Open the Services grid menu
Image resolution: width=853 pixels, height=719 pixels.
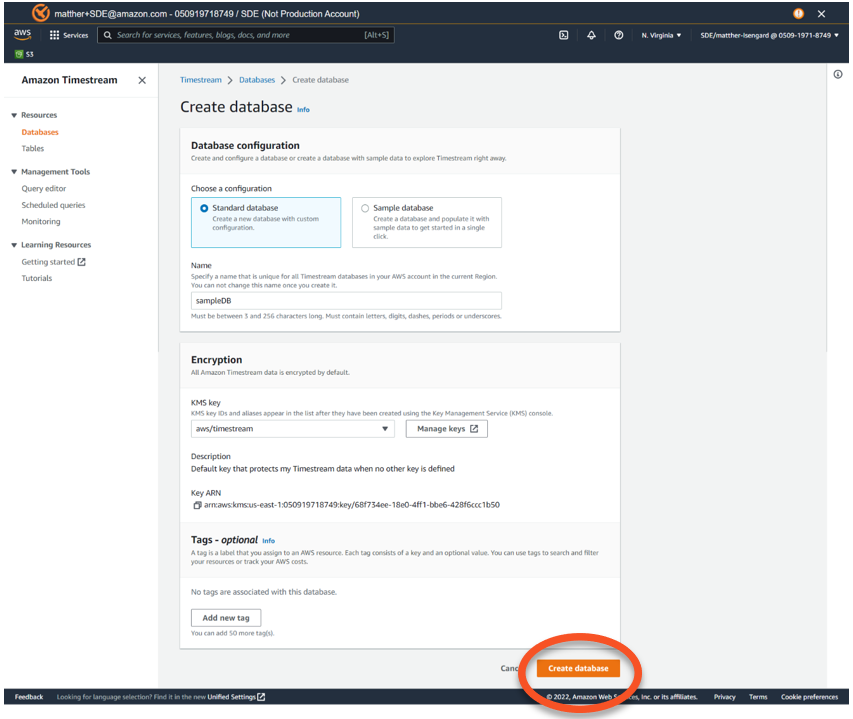point(69,35)
